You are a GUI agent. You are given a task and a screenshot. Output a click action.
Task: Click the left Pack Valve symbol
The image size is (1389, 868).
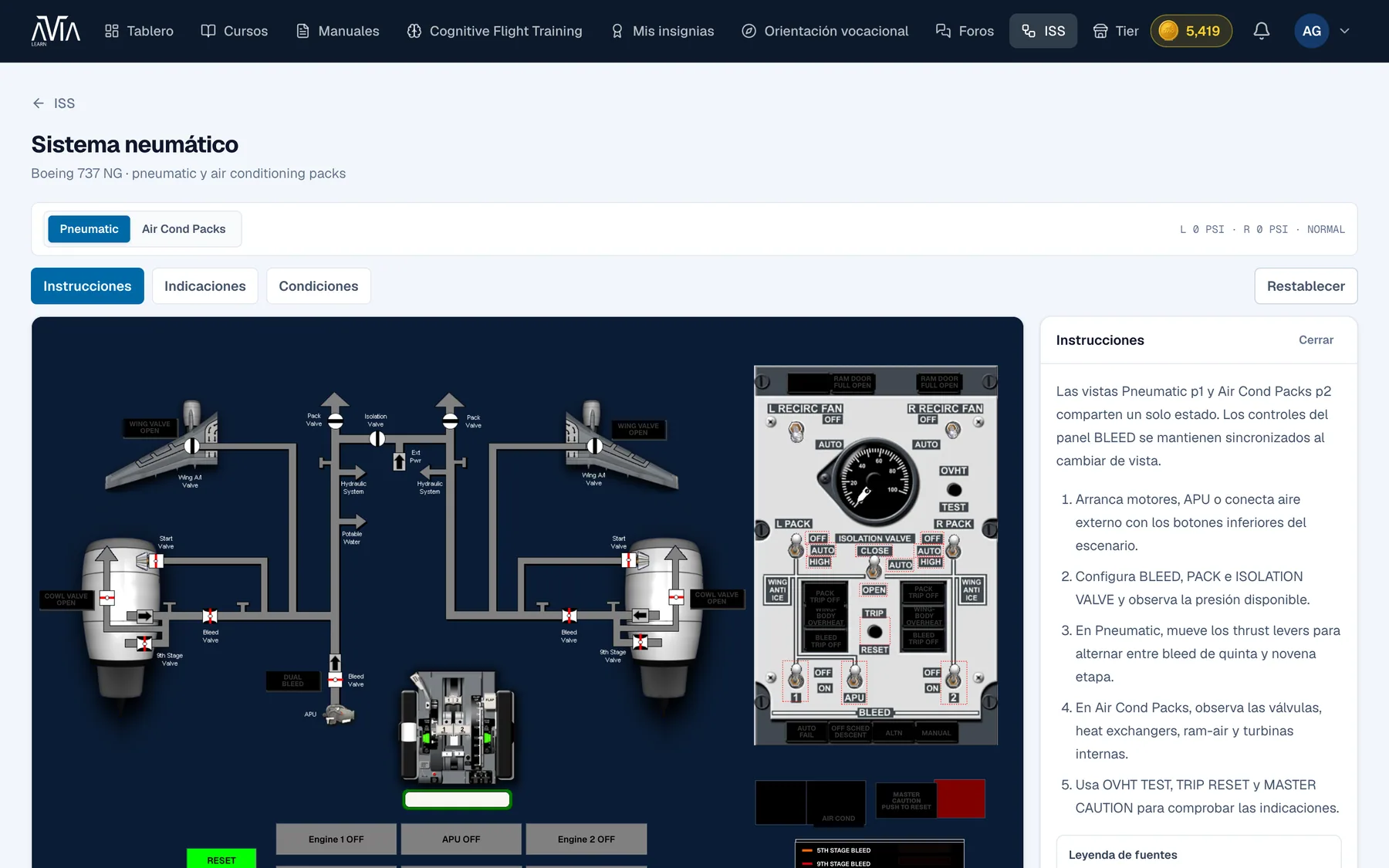[x=335, y=421]
